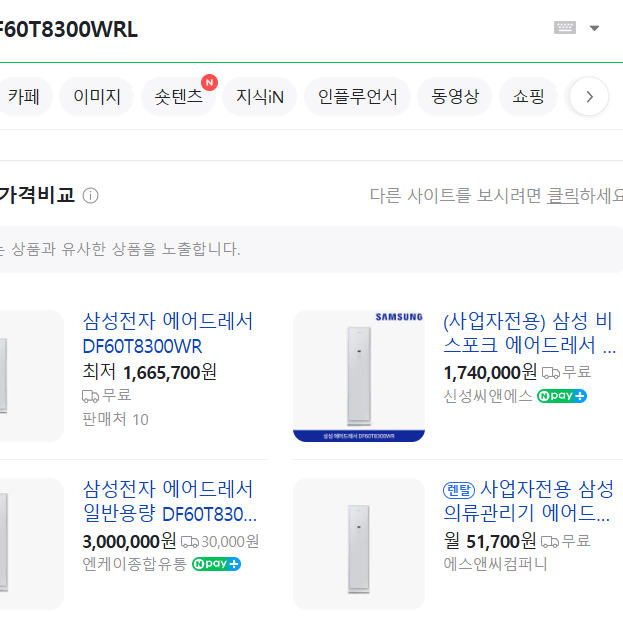
Task: Open the virtual keyboard icon
Action: (565, 28)
